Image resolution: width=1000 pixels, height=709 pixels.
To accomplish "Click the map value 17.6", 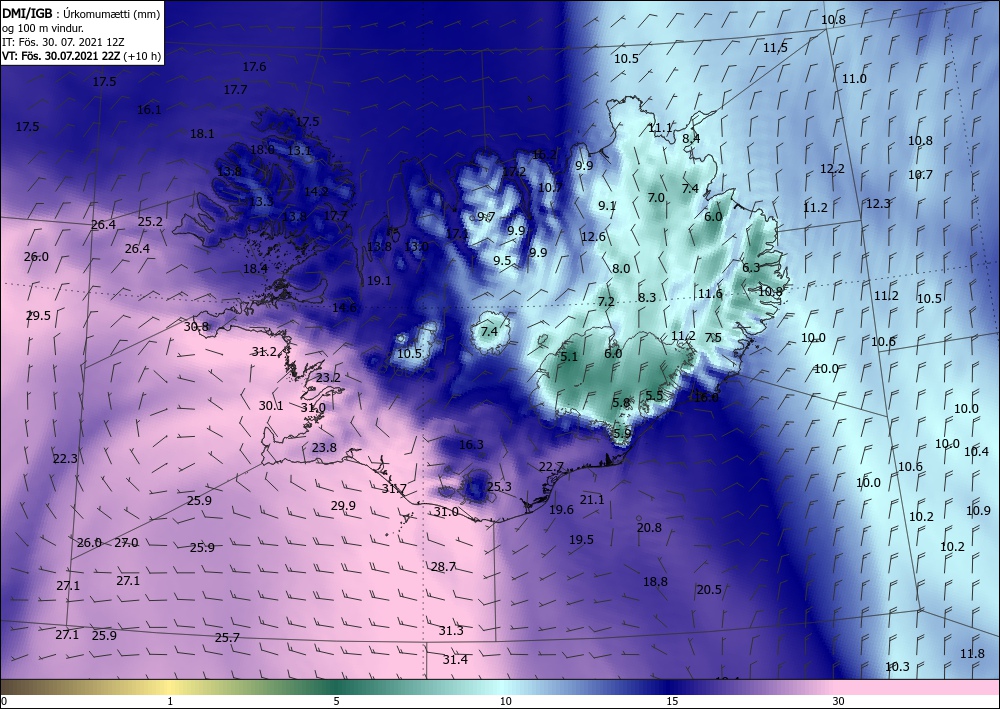I will pos(254,66).
